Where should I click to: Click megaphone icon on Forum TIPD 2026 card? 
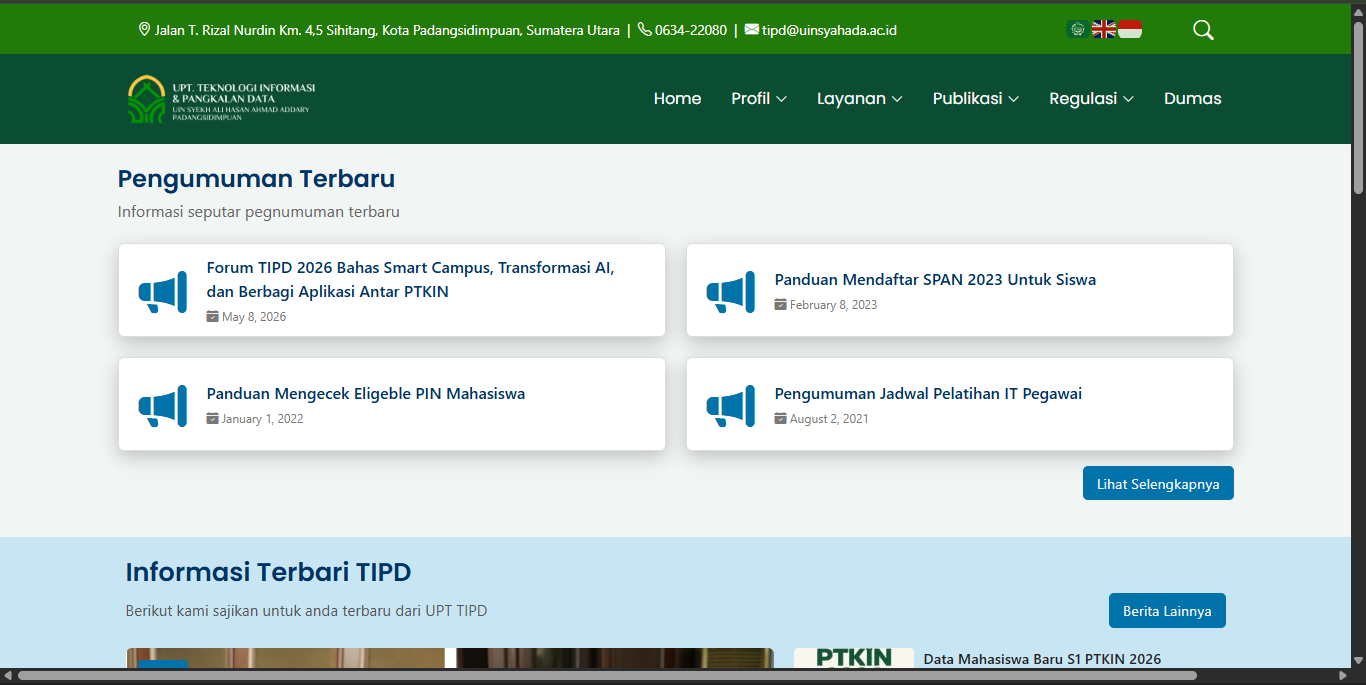(162, 292)
